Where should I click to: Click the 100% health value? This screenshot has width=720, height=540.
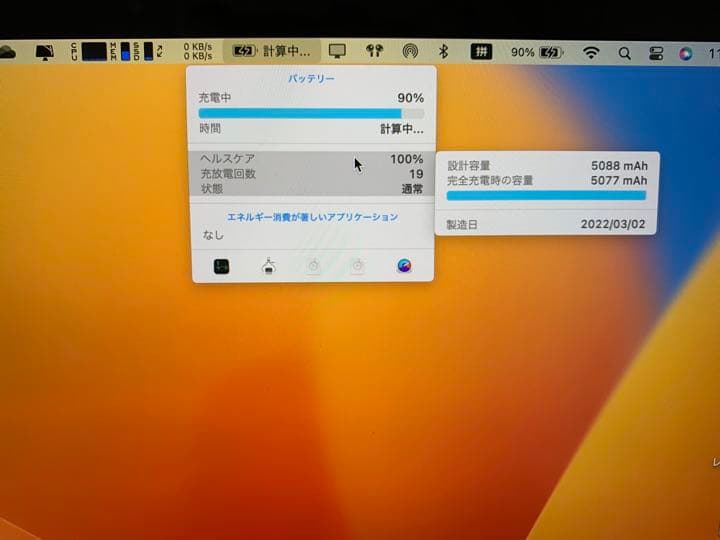406,159
